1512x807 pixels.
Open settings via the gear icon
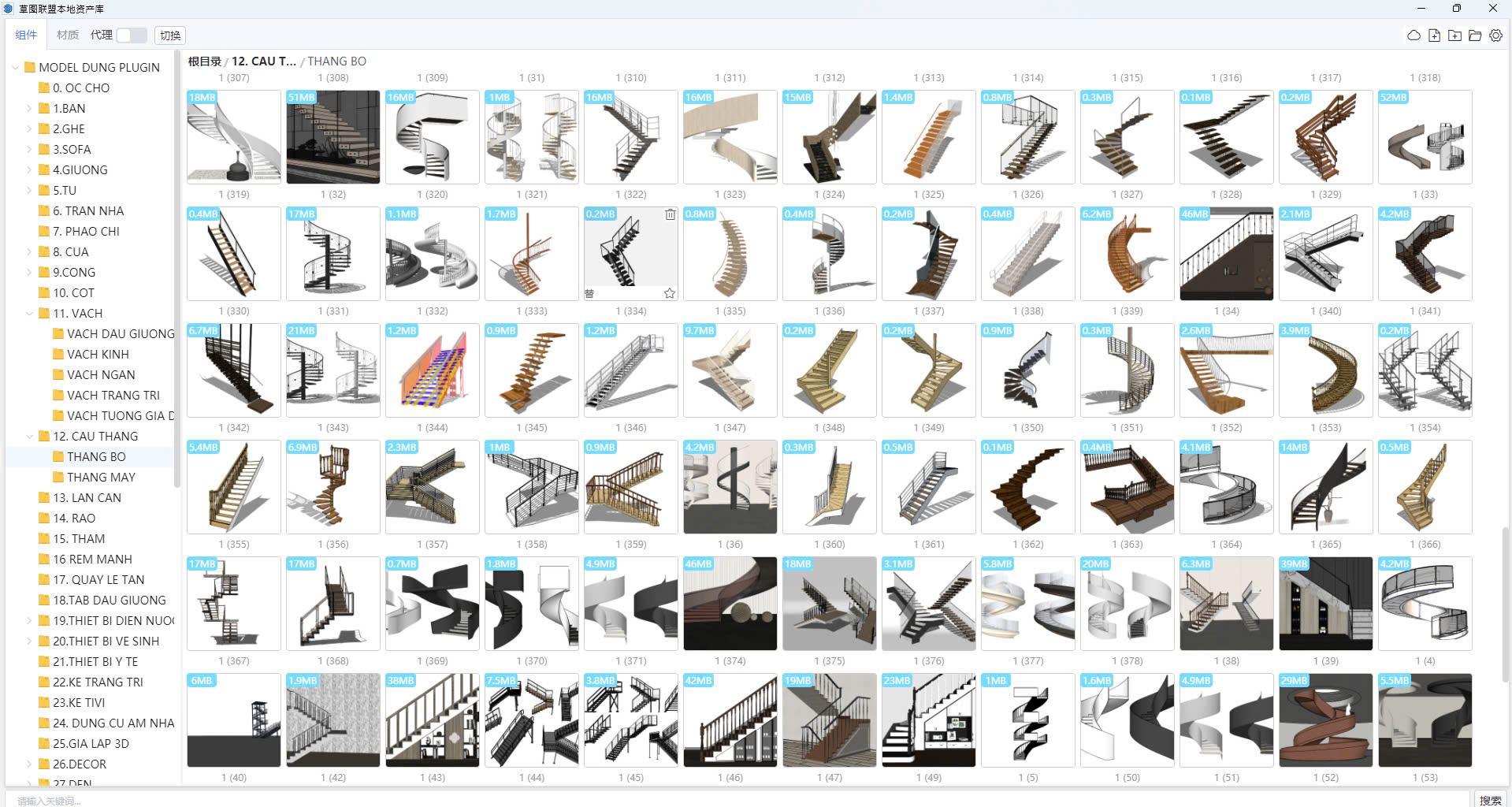(1495, 35)
